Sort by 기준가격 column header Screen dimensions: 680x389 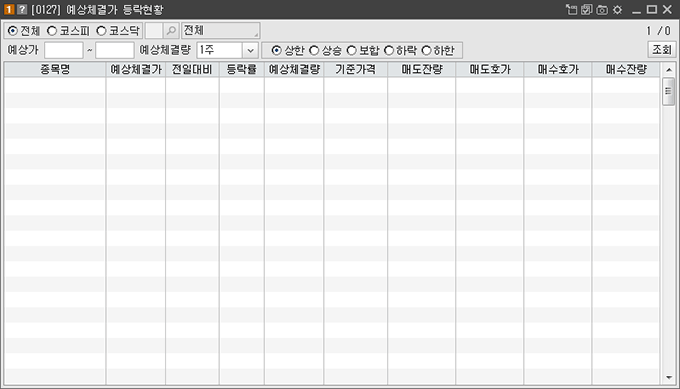tap(356, 69)
